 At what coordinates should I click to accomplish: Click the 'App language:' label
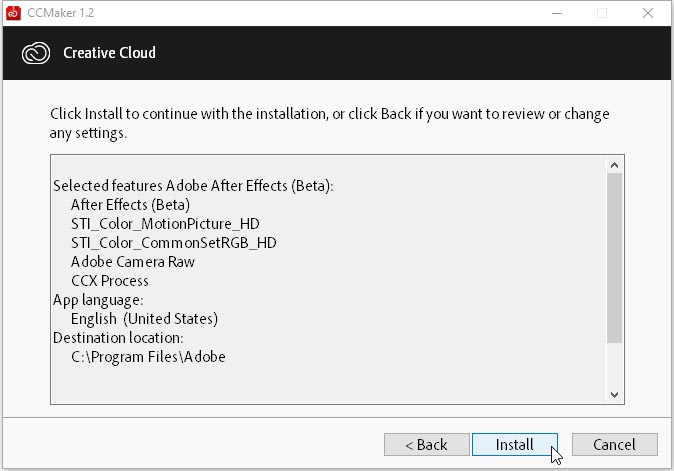click(x=98, y=300)
